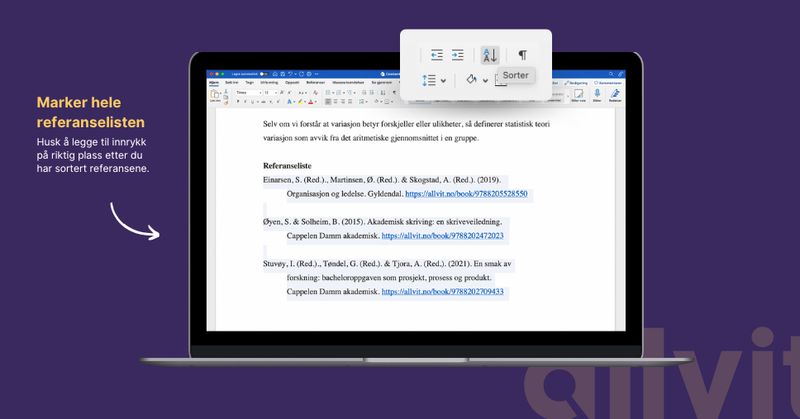
Task: Click the Multilevel list icon
Action: point(349,92)
